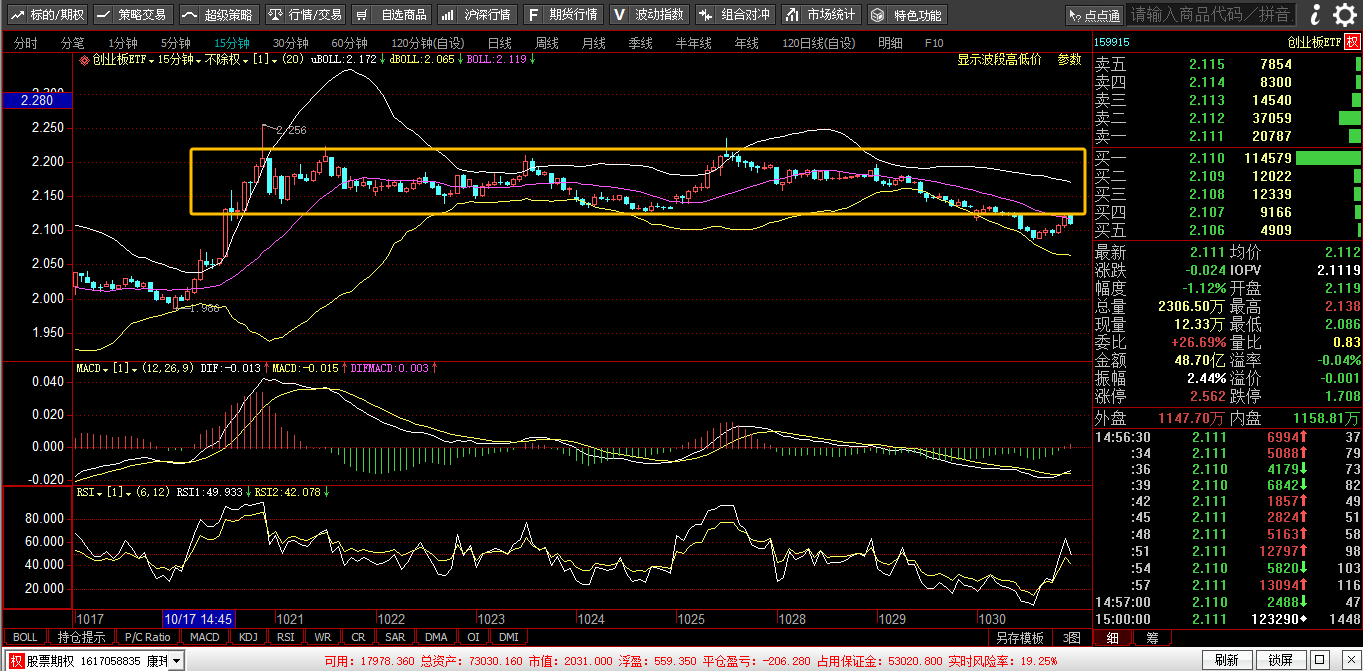
Task: Click the stock code search input field
Action: 1210,15
